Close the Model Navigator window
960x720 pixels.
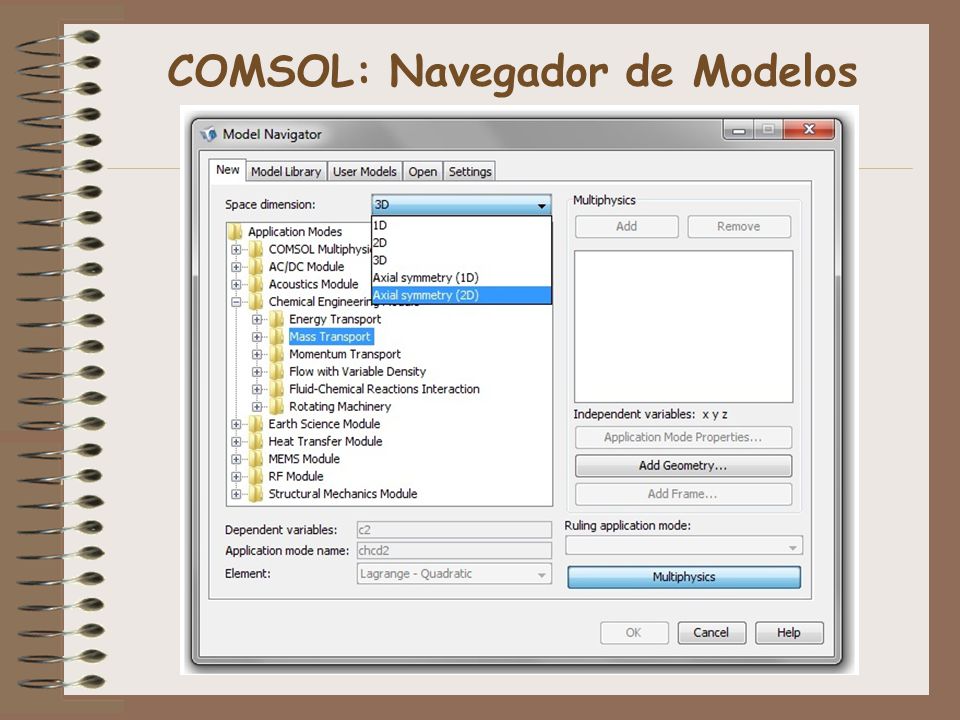click(809, 129)
